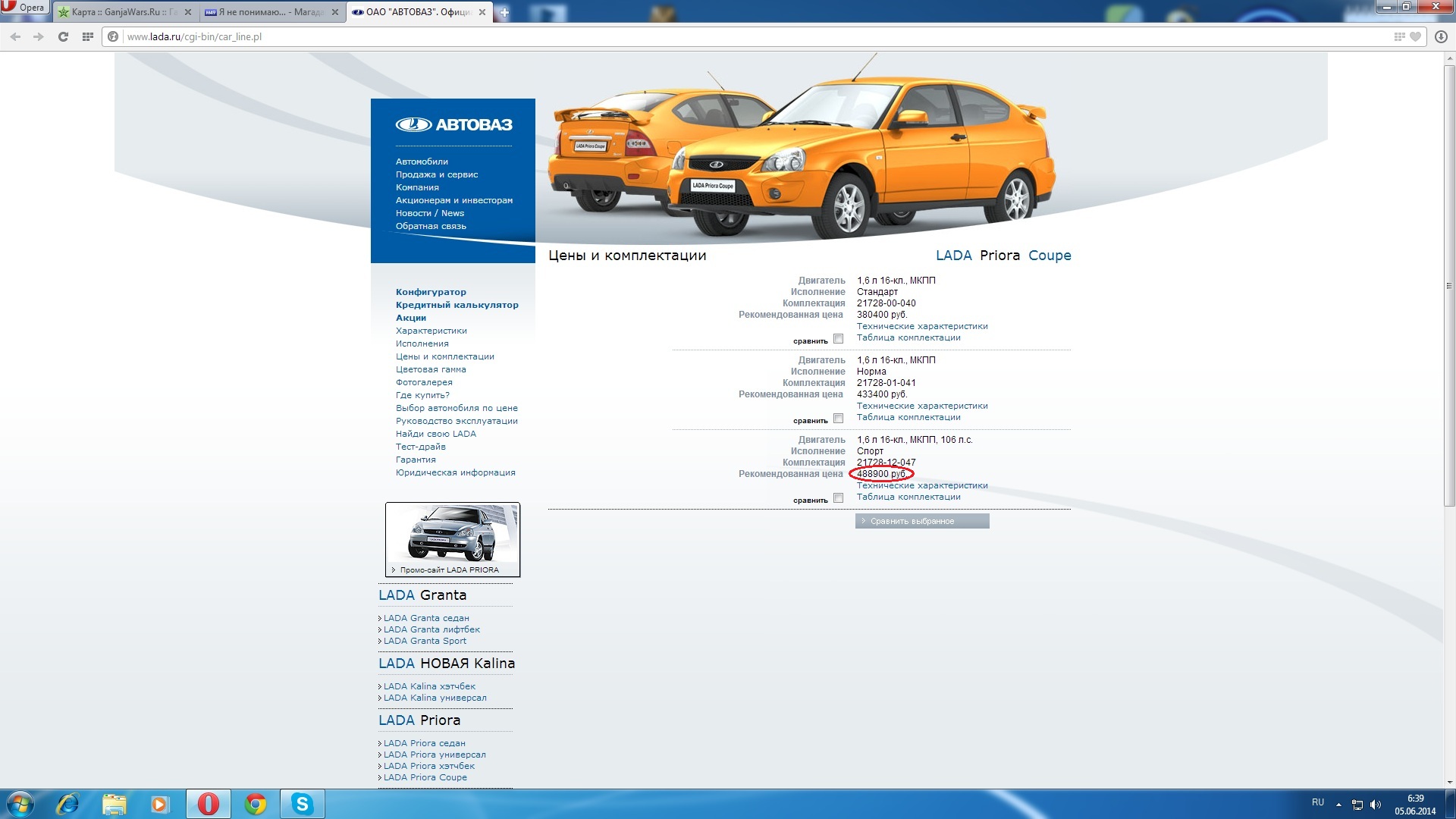
Task: Reload the page with the refresh icon
Action: coord(63,36)
